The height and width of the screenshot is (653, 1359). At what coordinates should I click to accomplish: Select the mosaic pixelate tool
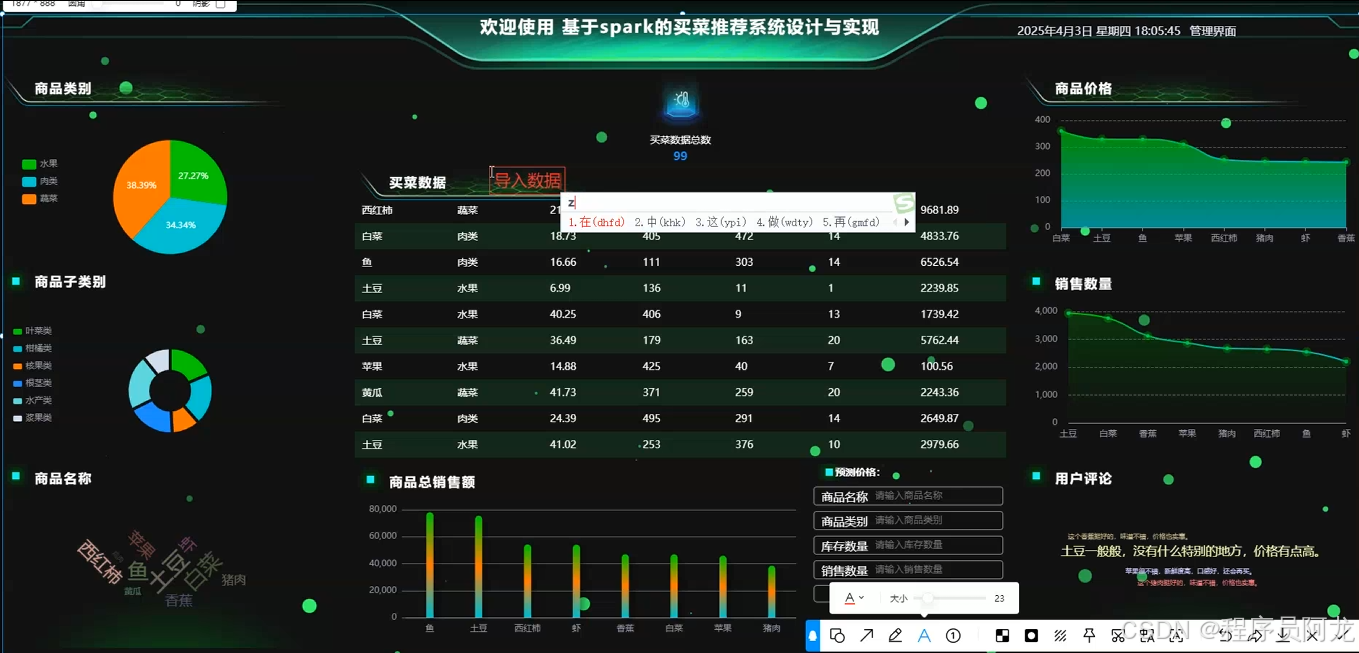click(1002, 635)
